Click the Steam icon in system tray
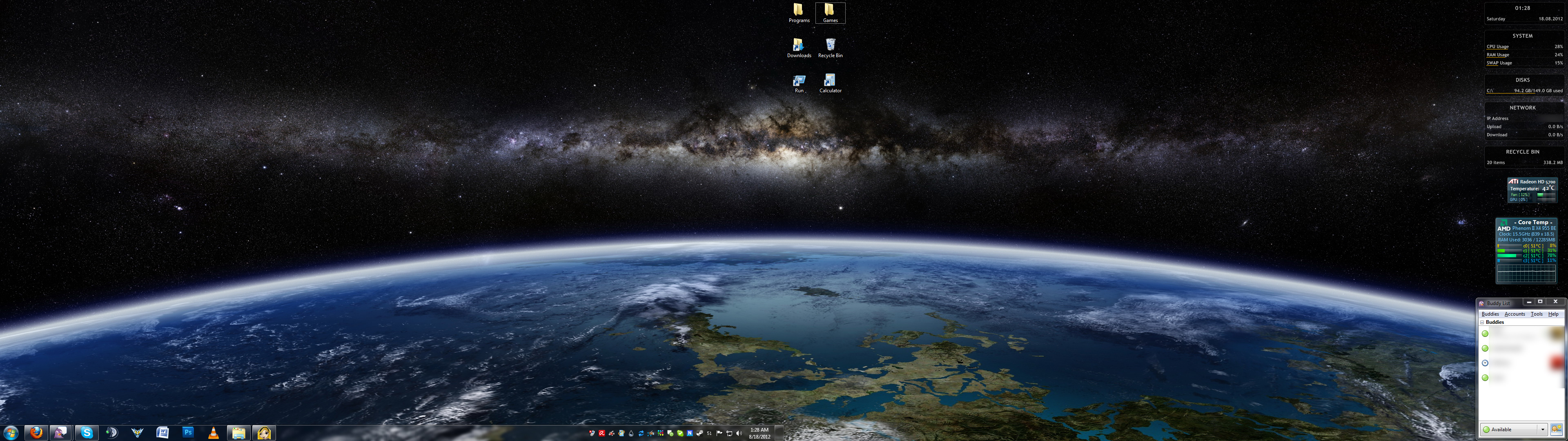Viewport: 1568px width, 441px height. tap(699, 433)
